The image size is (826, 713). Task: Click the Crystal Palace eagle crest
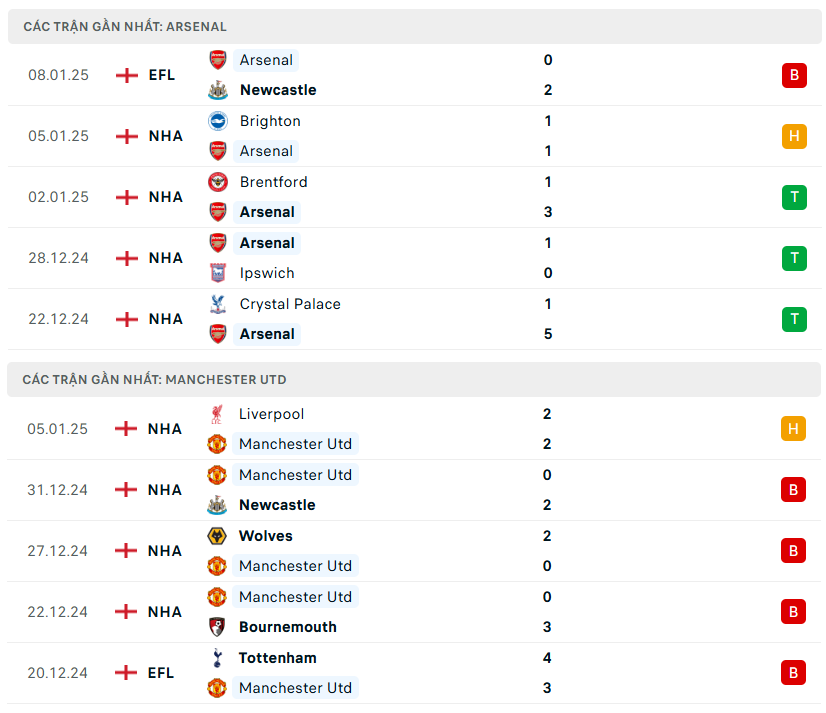point(217,304)
